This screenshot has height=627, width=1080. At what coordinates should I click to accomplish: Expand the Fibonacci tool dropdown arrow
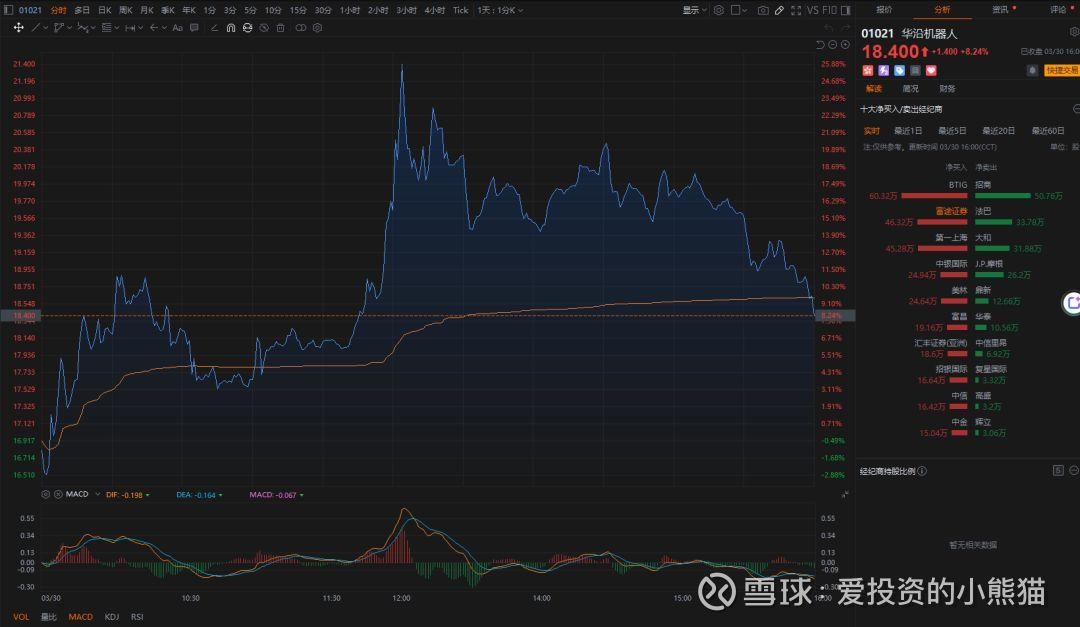point(116,28)
